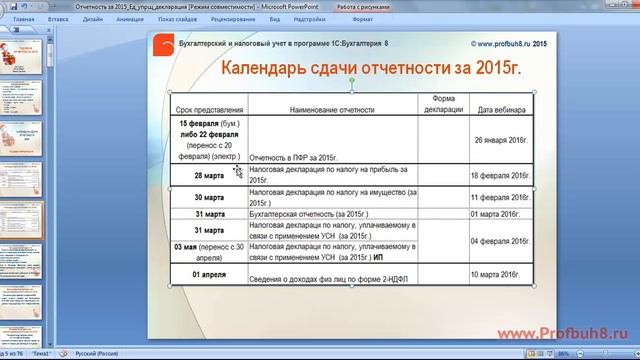Image resolution: width=640 pixels, height=360 pixels.
Task: Click the 26 января 2016г. cell
Action: (501, 140)
